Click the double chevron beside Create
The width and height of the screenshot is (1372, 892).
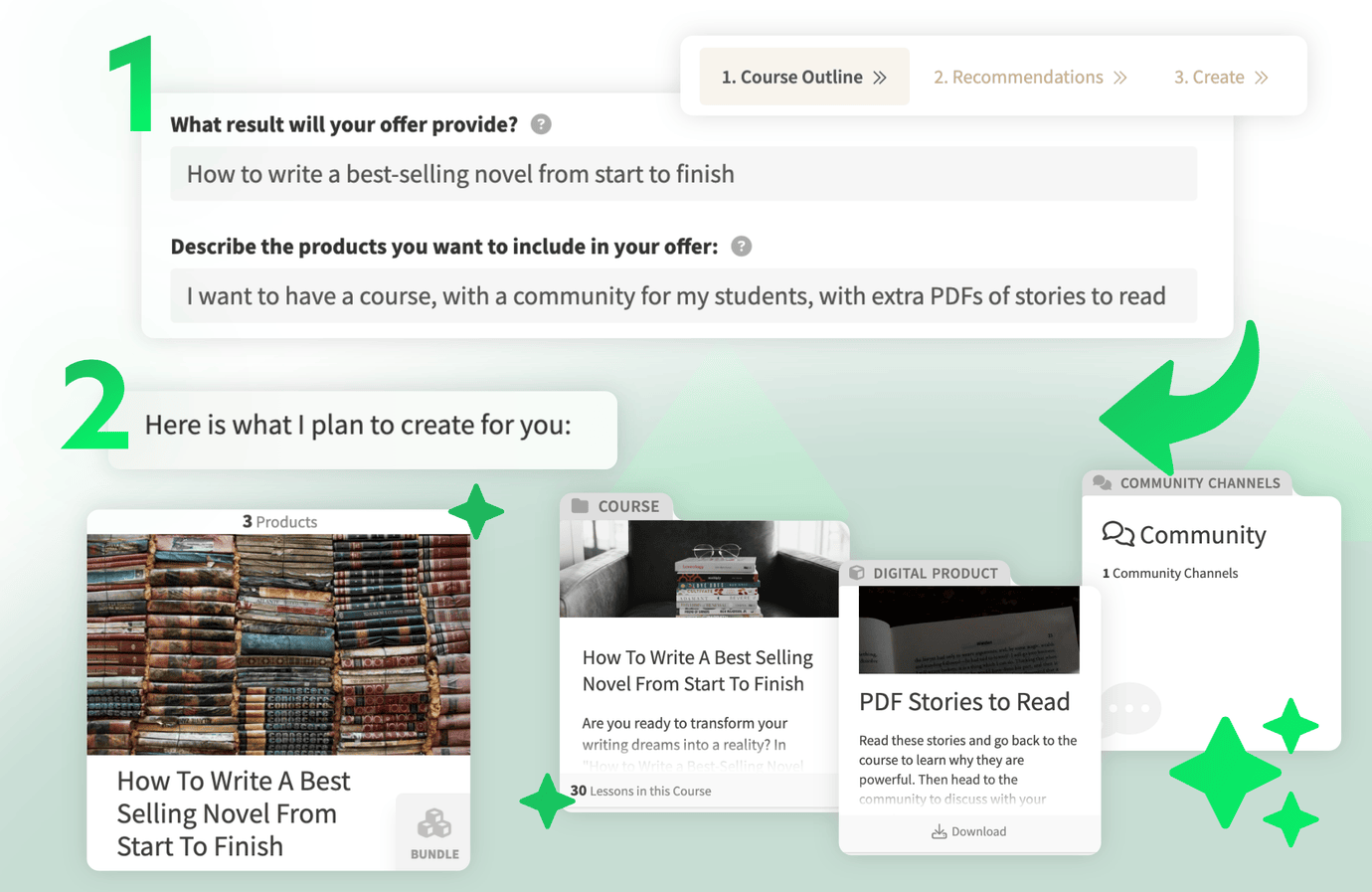pyautogui.click(x=1262, y=78)
